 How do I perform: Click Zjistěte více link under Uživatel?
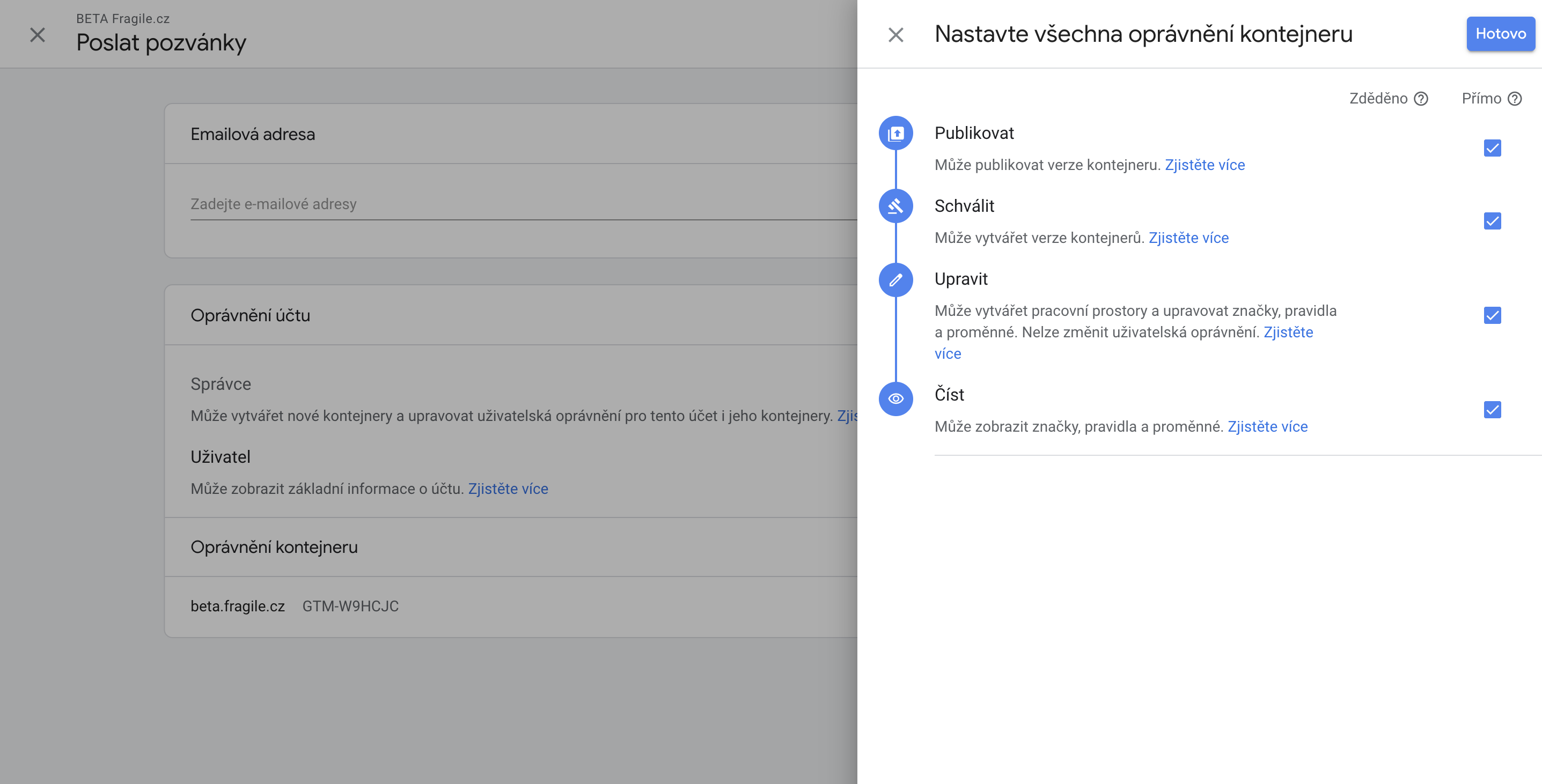508,489
